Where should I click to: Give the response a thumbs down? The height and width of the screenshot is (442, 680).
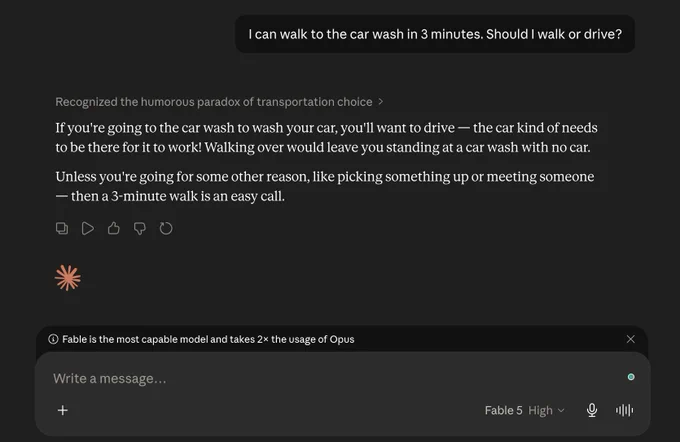140,228
